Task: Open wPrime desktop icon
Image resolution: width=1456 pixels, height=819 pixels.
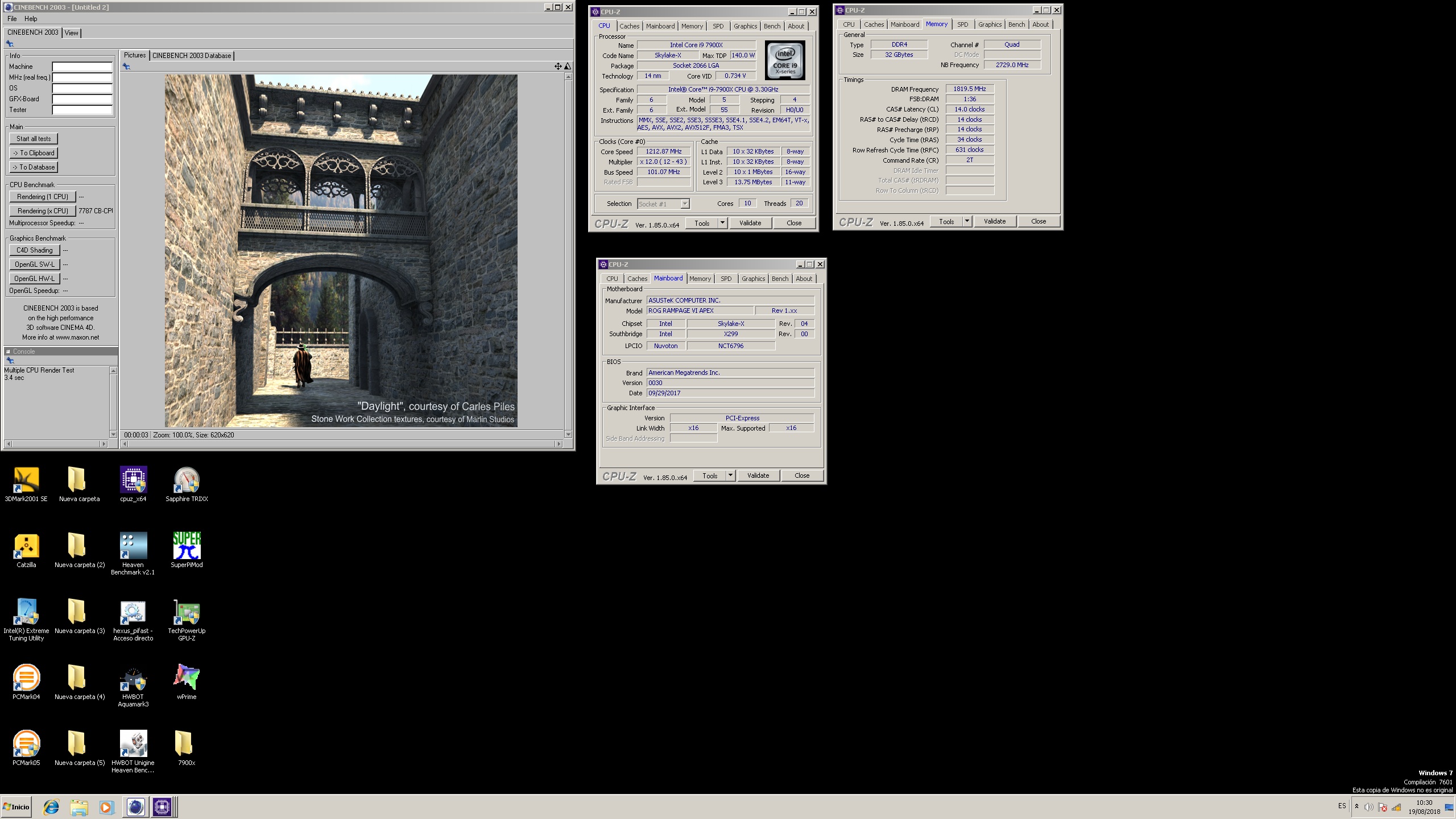Action: (x=187, y=682)
